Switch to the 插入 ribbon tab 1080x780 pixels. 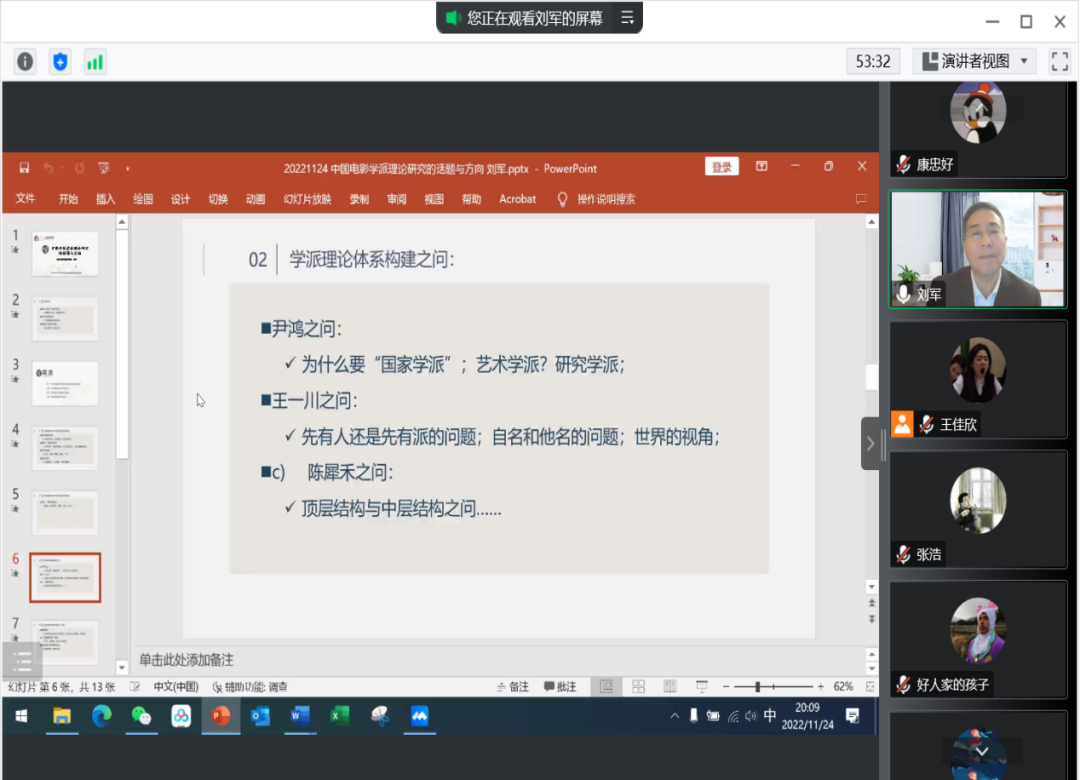pyautogui.click(x=105, y=198)
